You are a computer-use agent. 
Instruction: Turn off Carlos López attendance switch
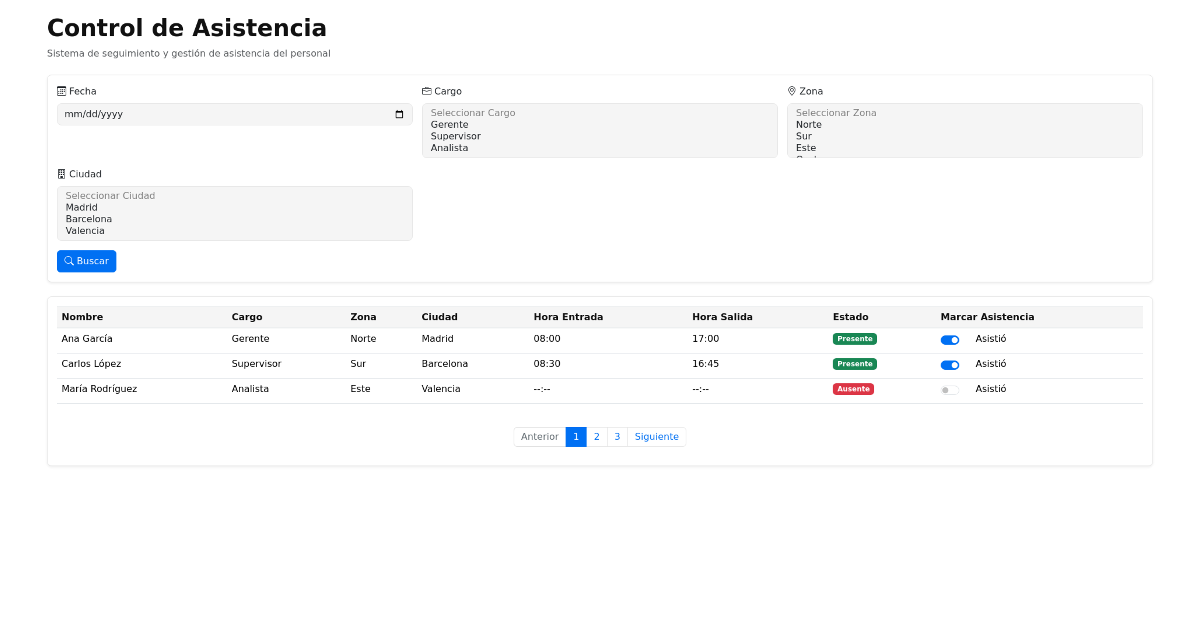[948, 364]
